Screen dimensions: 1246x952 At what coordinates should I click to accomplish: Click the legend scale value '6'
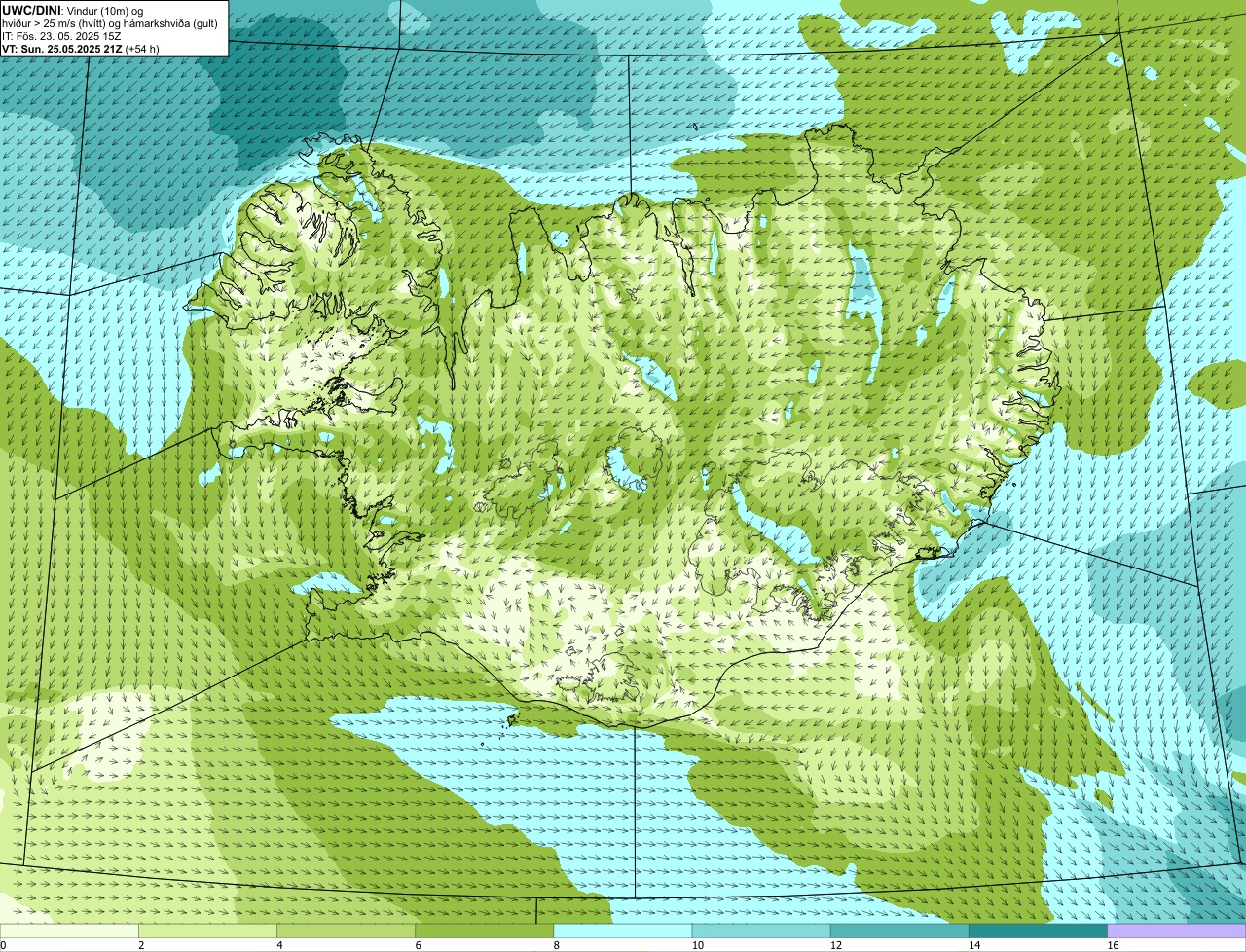(418, 945)
